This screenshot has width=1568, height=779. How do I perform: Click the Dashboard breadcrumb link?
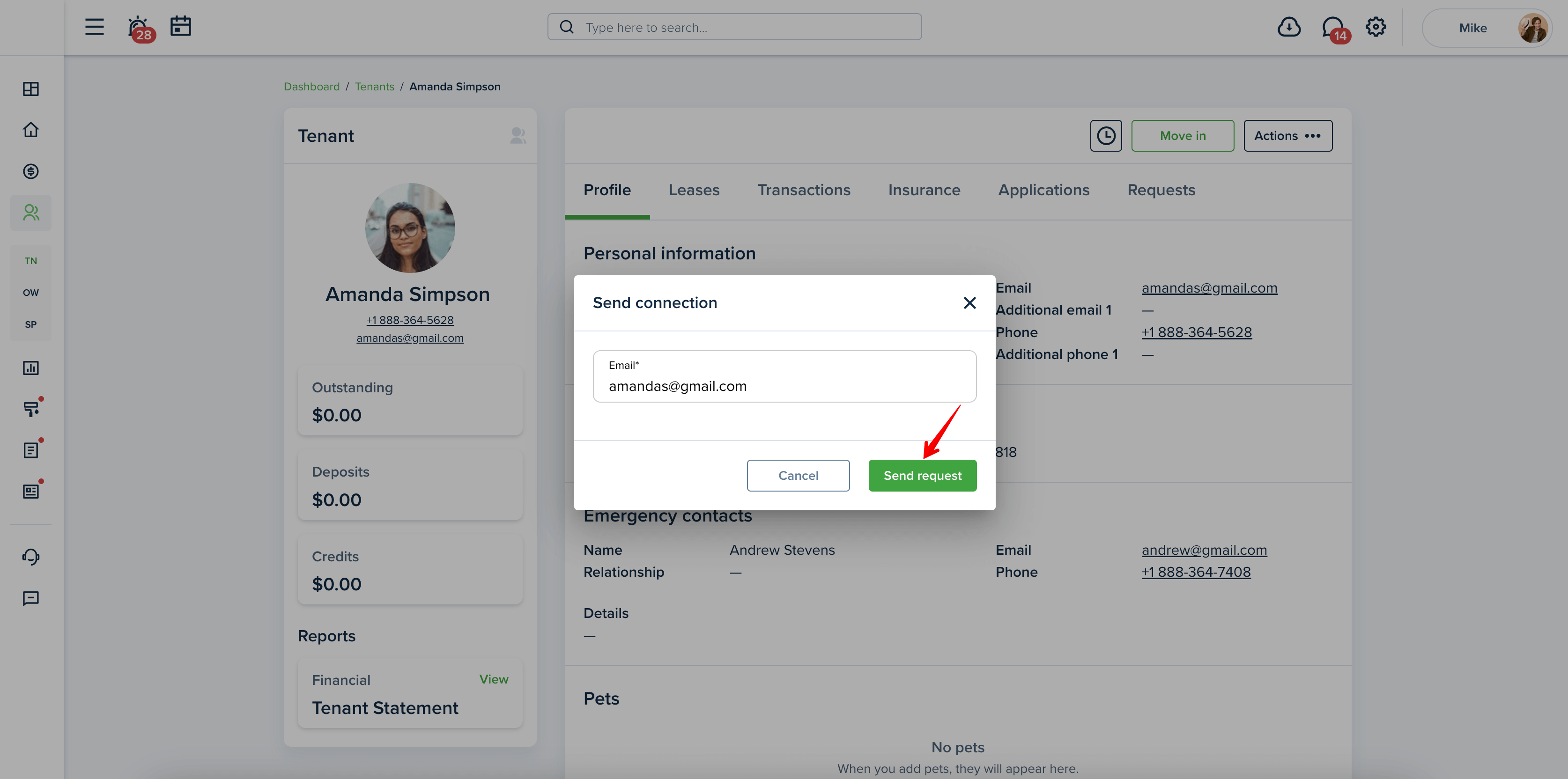tap(311, 87)
